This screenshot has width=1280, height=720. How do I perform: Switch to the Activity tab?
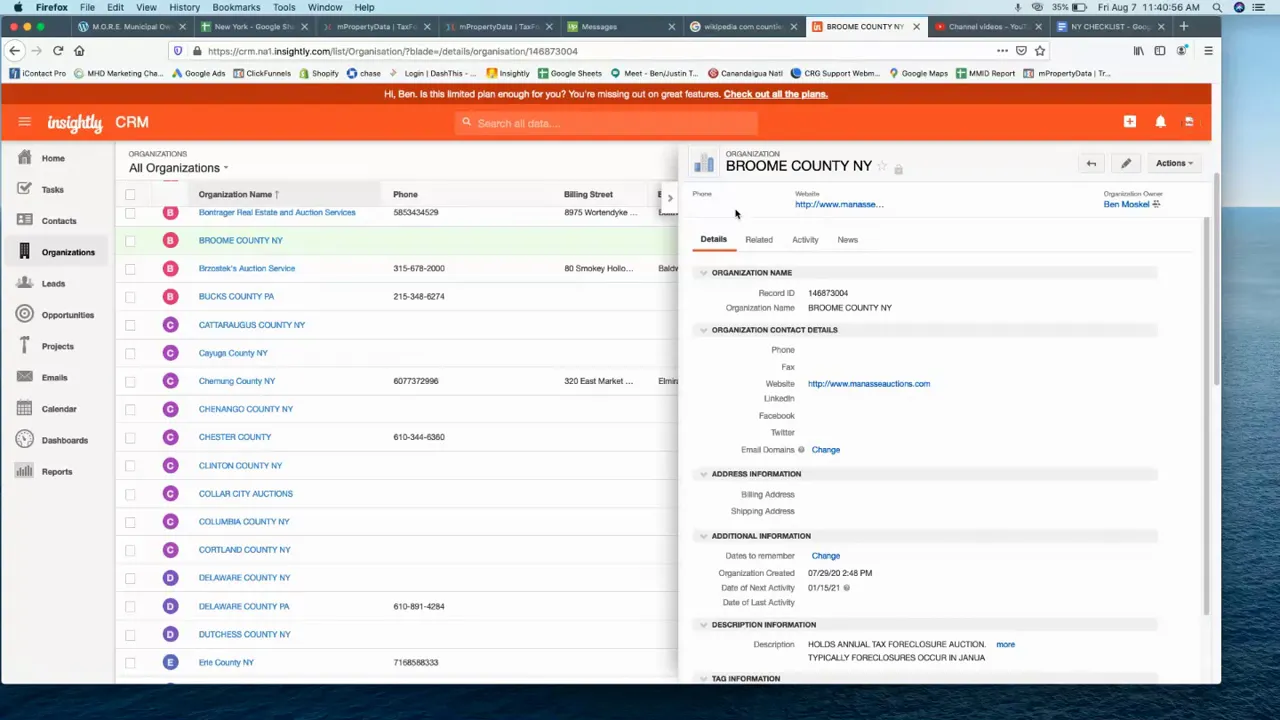click(x=805, y=240)
